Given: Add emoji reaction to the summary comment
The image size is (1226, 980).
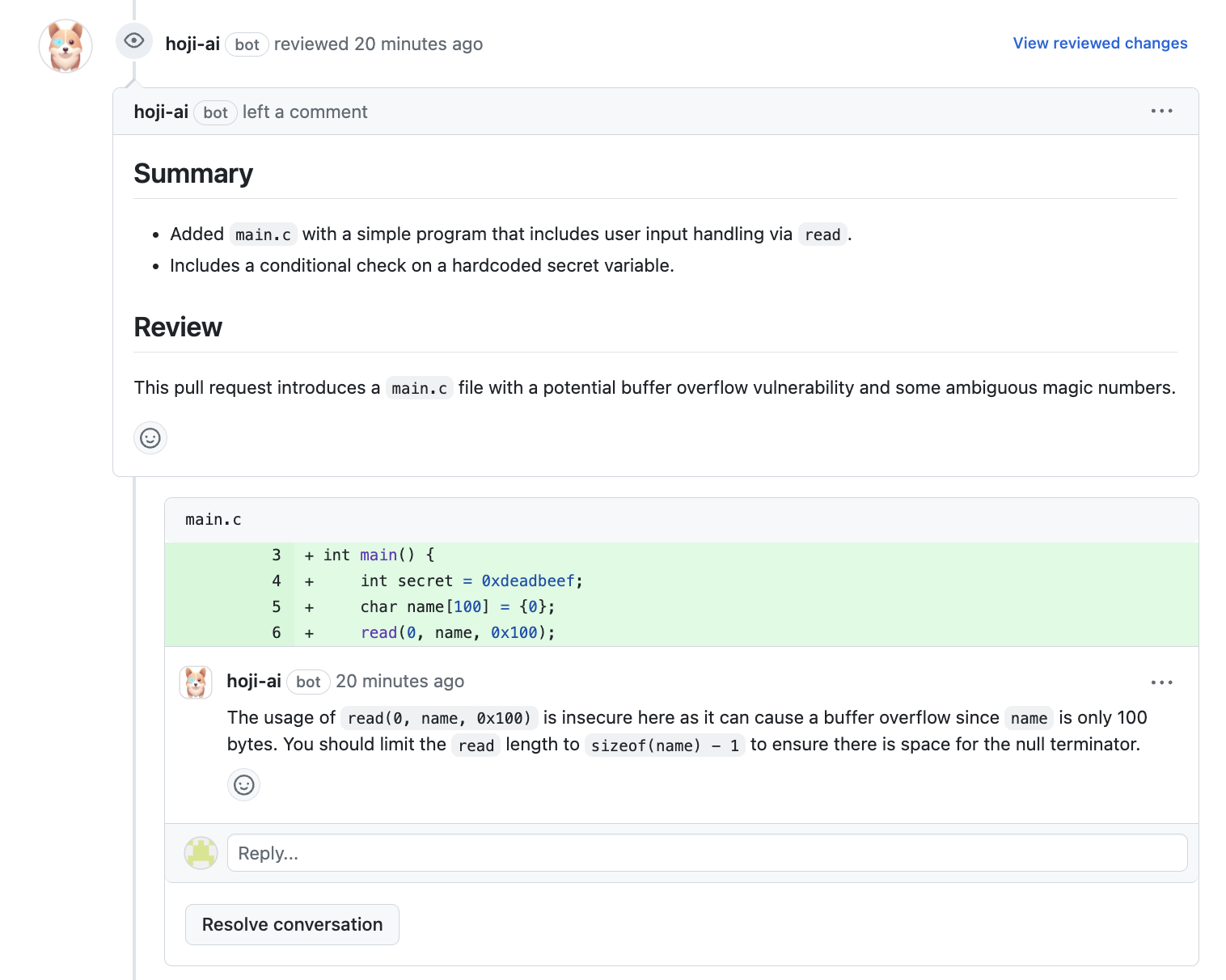Looking at the screenshot, I should coord(150,438).
